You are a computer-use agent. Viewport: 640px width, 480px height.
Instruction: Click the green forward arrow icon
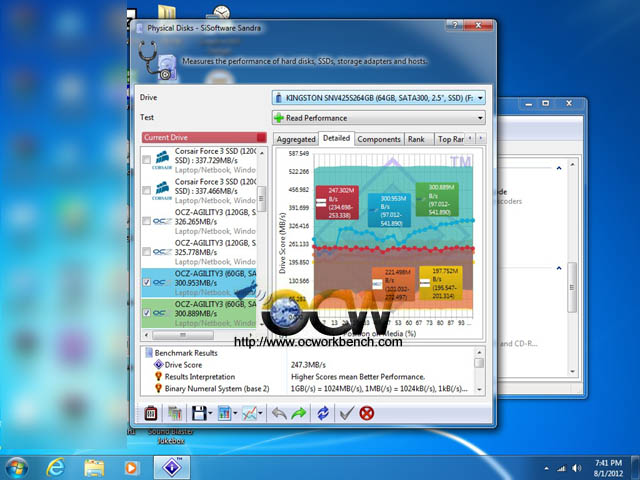tap(299, 413)
